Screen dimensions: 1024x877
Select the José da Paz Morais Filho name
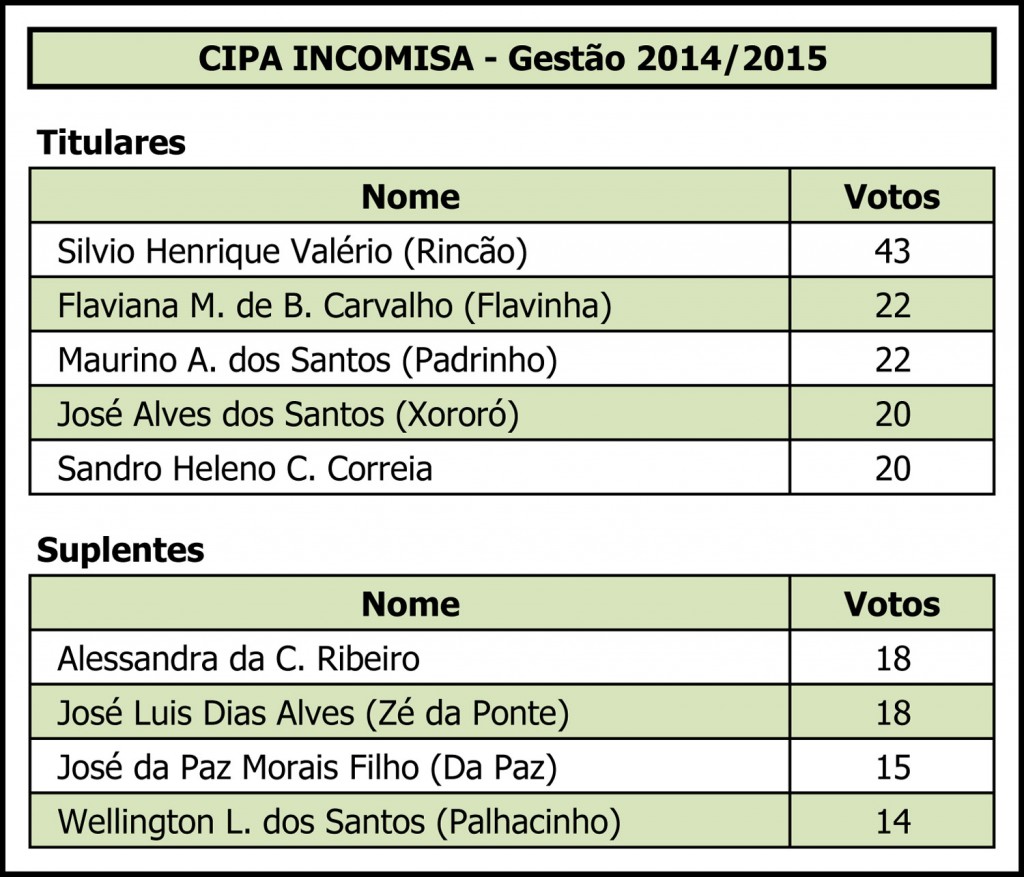click(307, 767)
